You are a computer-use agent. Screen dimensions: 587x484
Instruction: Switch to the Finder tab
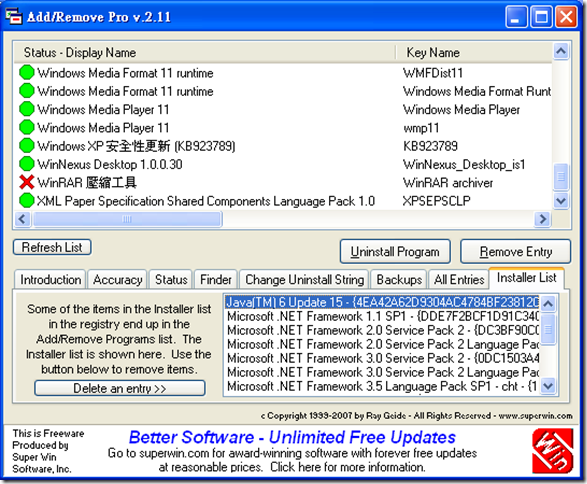click(x=216, y=280)
